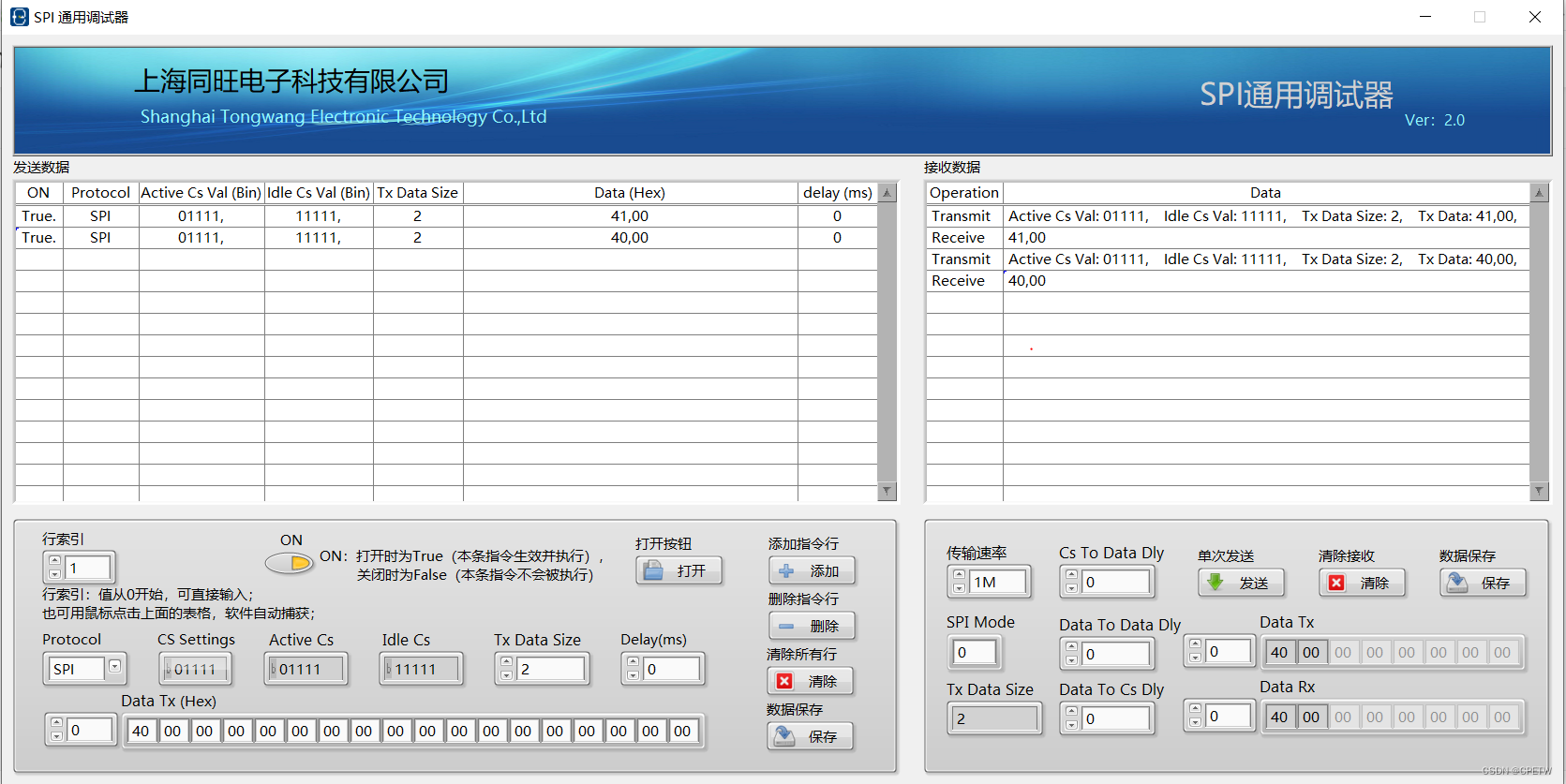Screen dimensions: 1566x784
Task: Click the folder icon on the 打开 button
Action: 653,570
